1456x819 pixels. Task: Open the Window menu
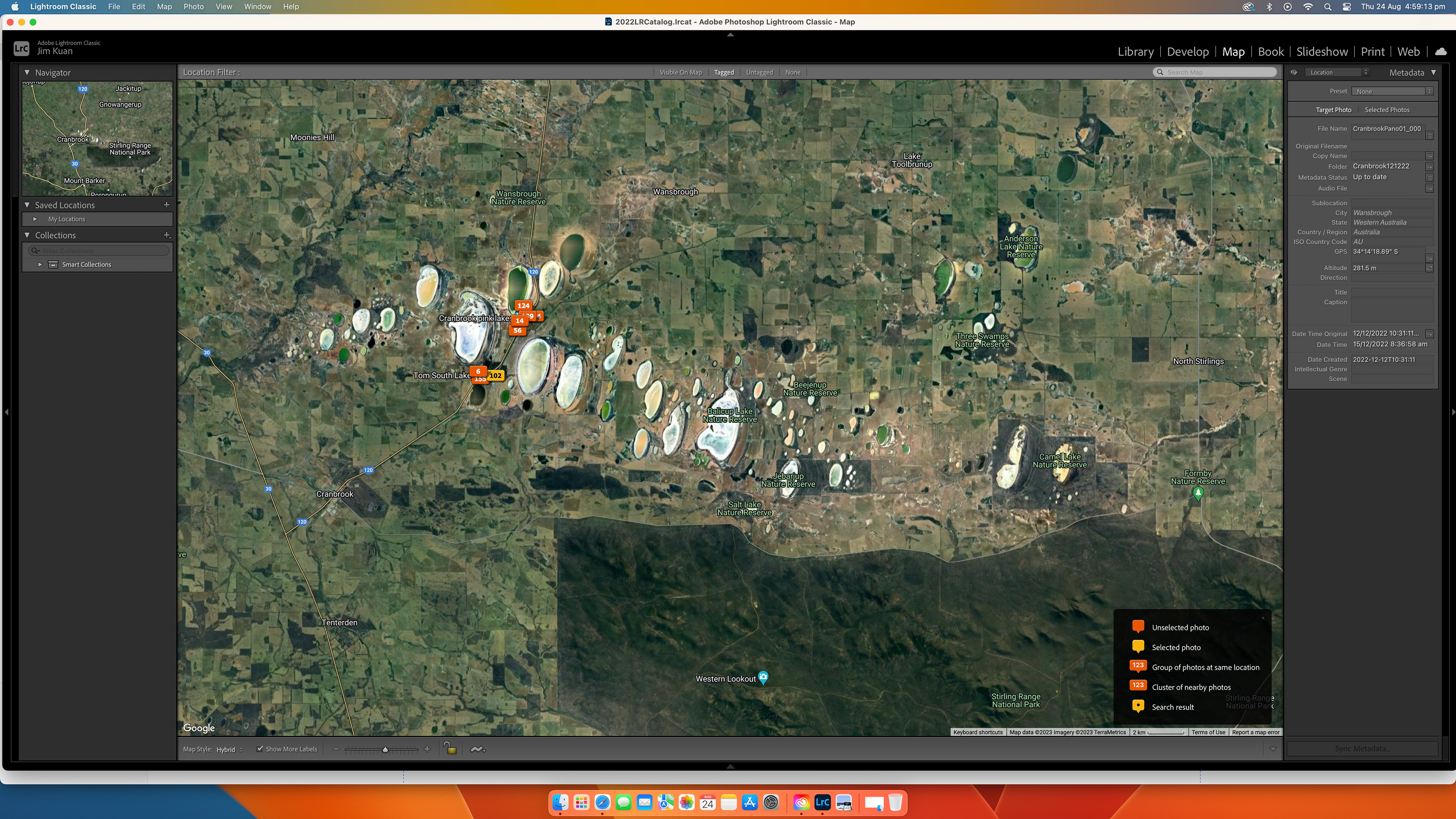(x=257, y=7)
